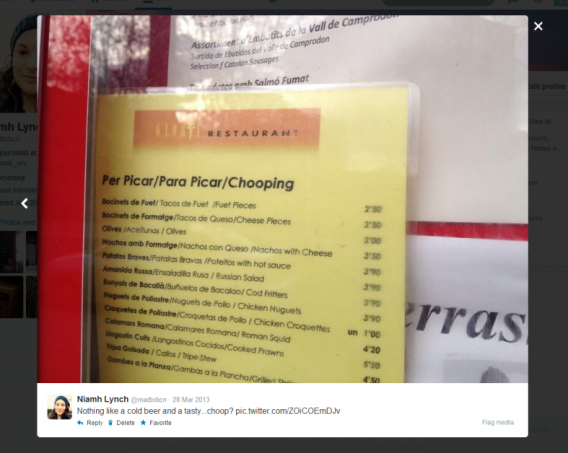This screenshot has width=568, height=453.
Task: Open the pic.twitter.com/ZOiCOEmDJv link
Action: coord(288,411)
